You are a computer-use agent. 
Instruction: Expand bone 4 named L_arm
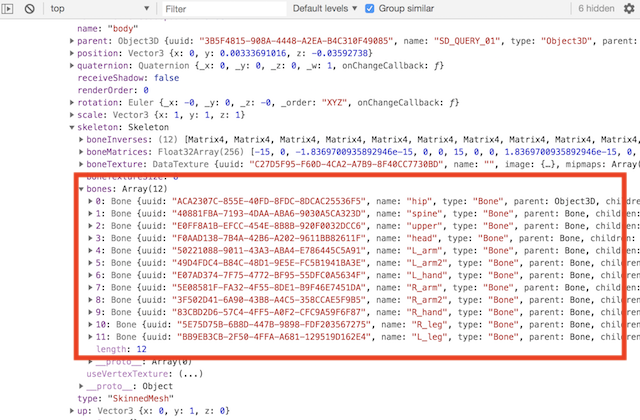tap(91, 251)
